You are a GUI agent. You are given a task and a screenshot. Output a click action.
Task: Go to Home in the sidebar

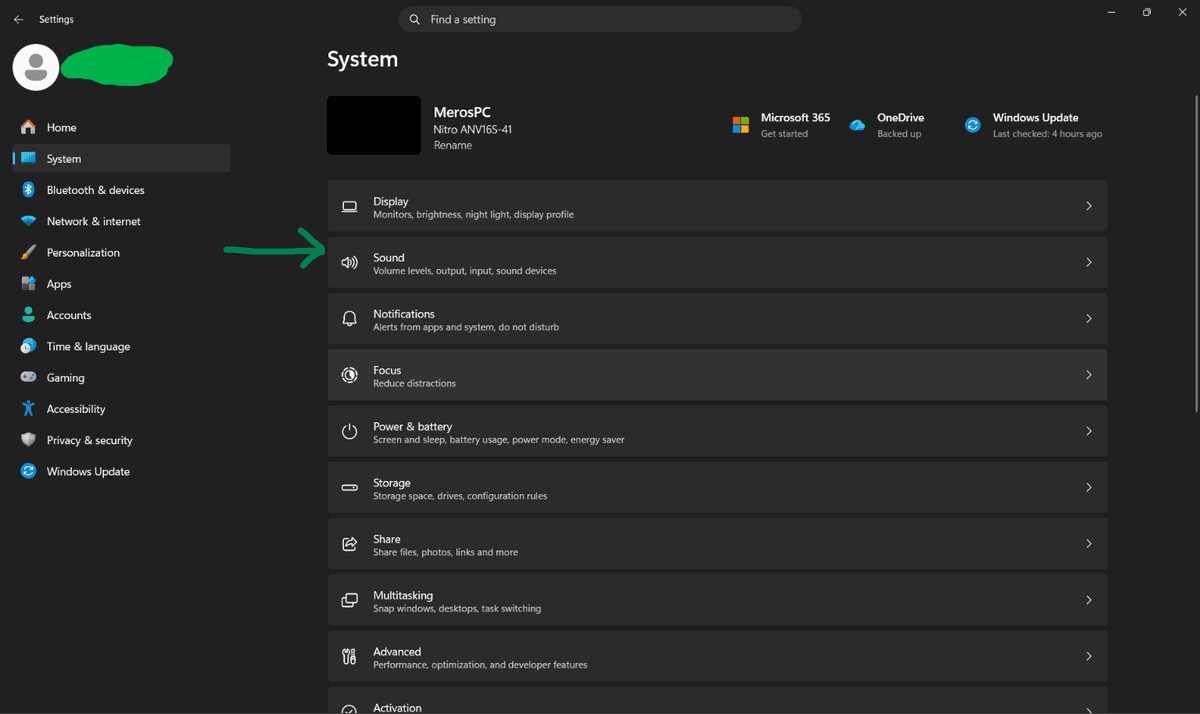(x=121, y=127)
